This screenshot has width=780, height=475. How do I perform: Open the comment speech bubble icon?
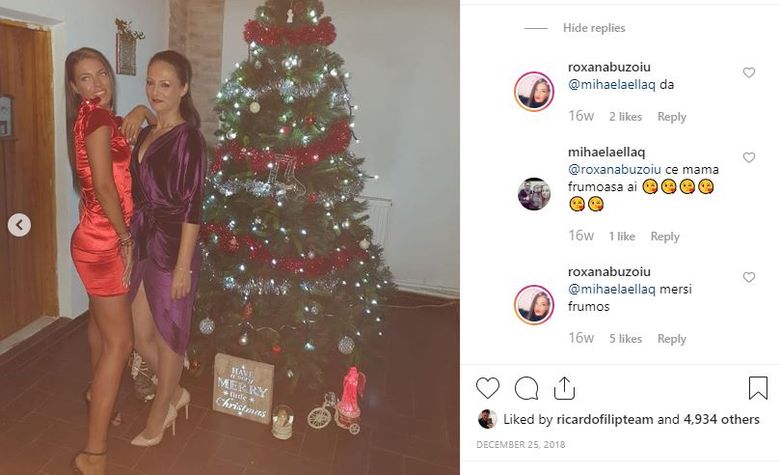(526, 388)
